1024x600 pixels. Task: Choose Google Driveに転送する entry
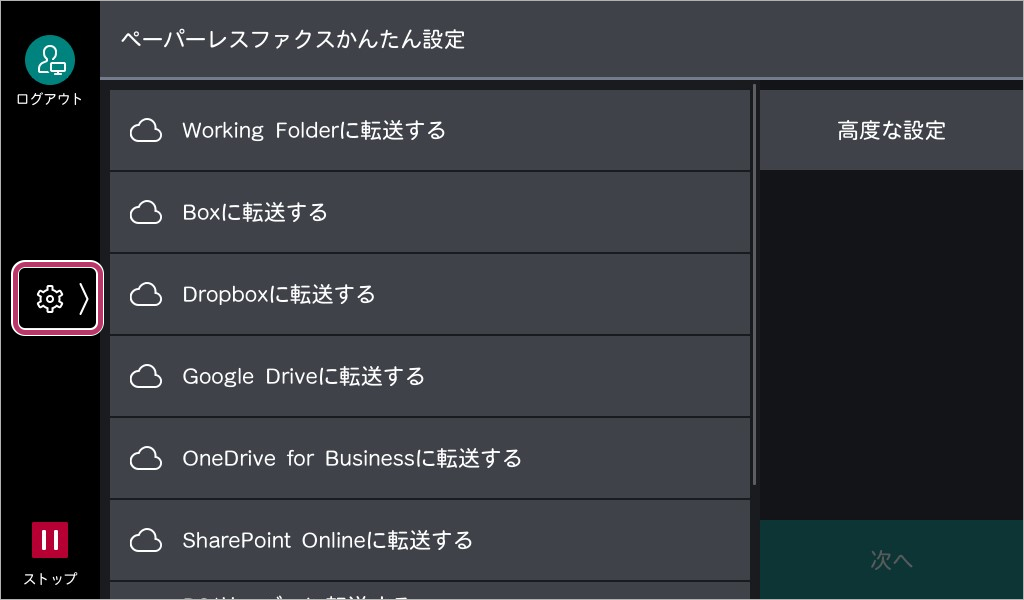430,377
